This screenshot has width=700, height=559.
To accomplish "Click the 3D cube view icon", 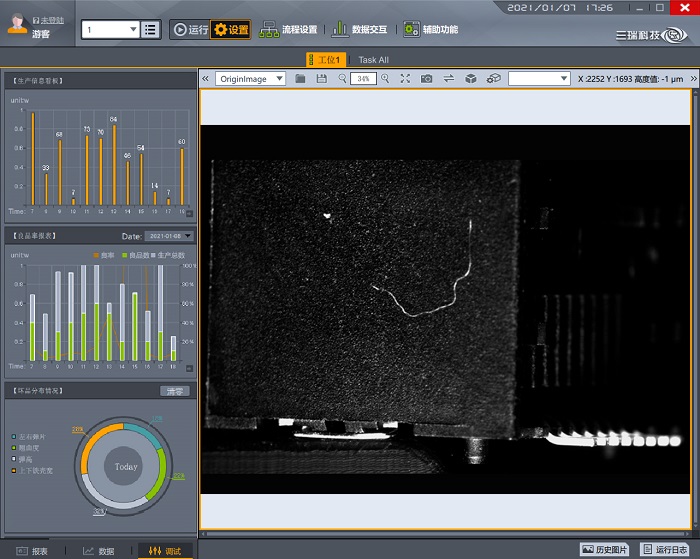I will (x=471, y=78).
